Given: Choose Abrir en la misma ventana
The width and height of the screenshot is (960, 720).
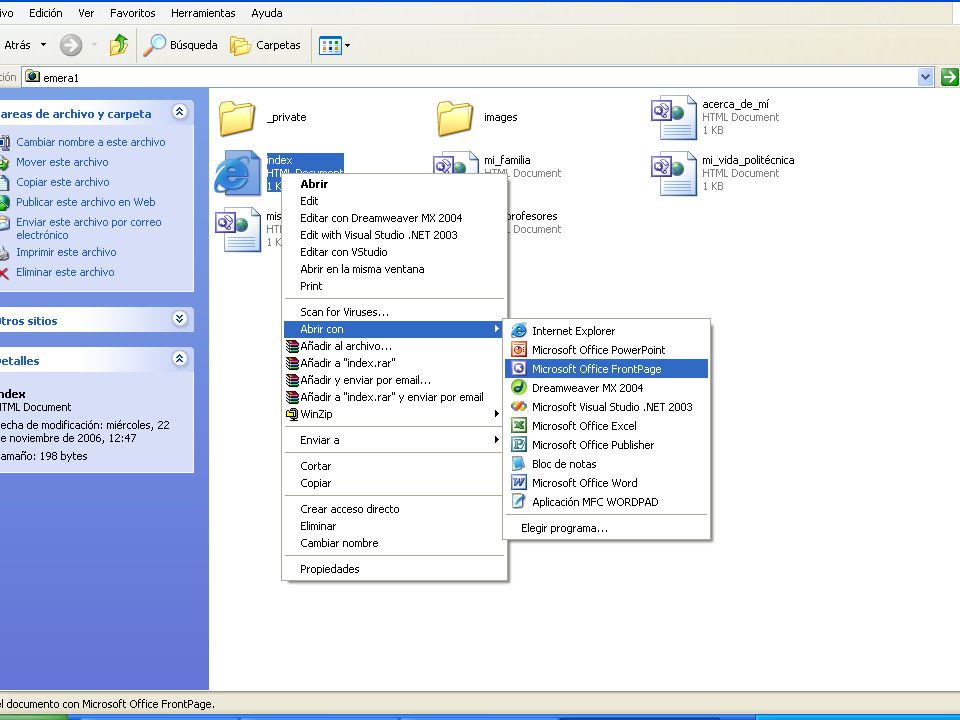Looking at the screenshot, I should [x=394, y=269].
